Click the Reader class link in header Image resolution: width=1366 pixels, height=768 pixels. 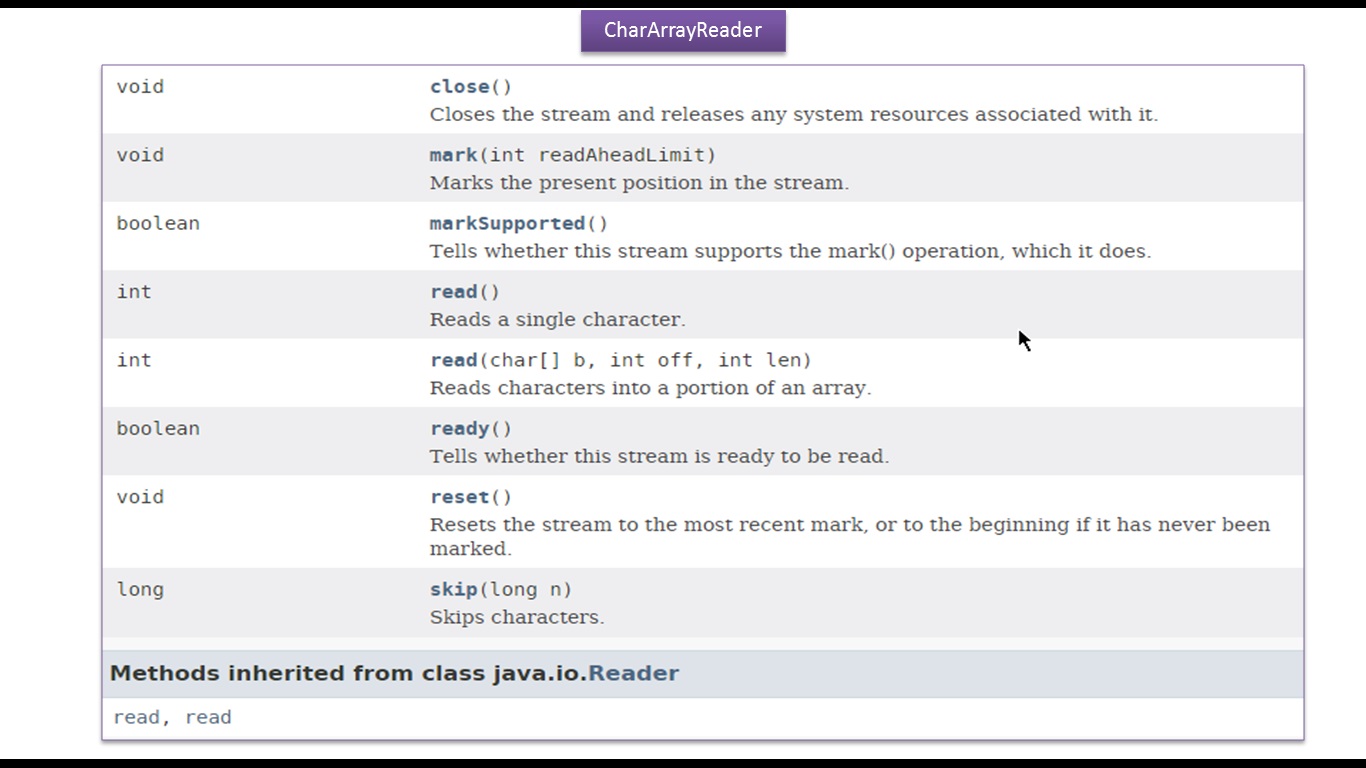633,673
